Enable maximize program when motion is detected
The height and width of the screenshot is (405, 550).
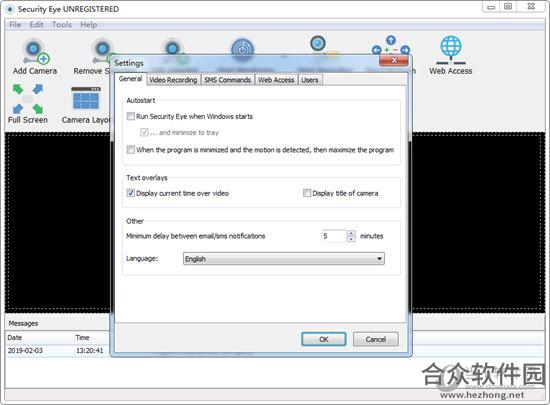(131, 150)
